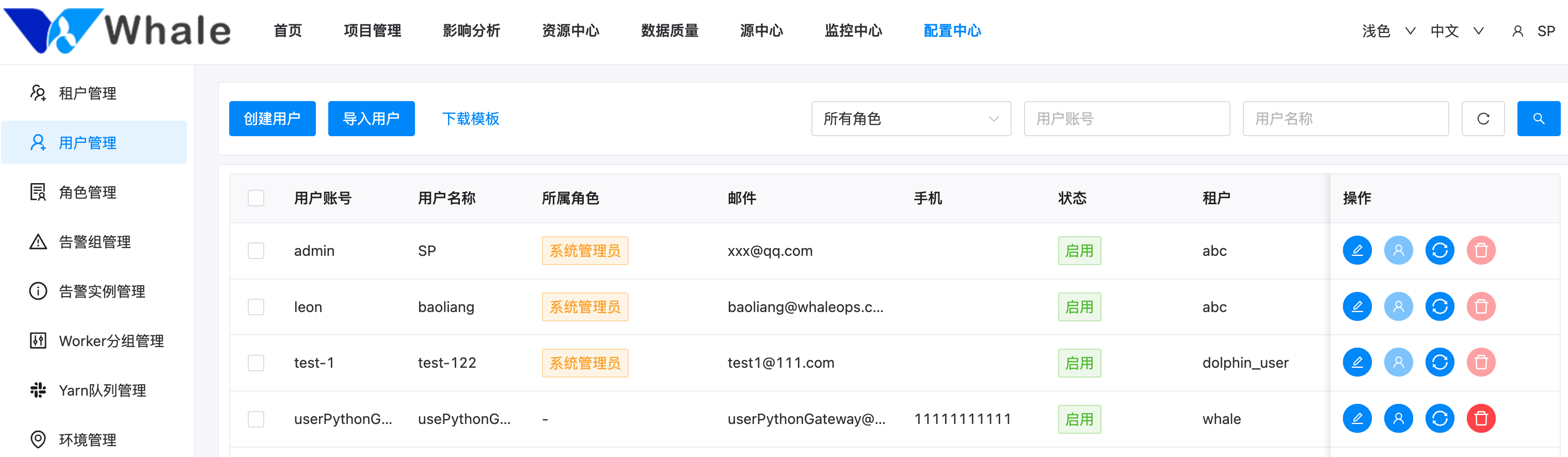Click the 下载模板 link
Screen dimensions: 1568x457
tap(471, 119)
